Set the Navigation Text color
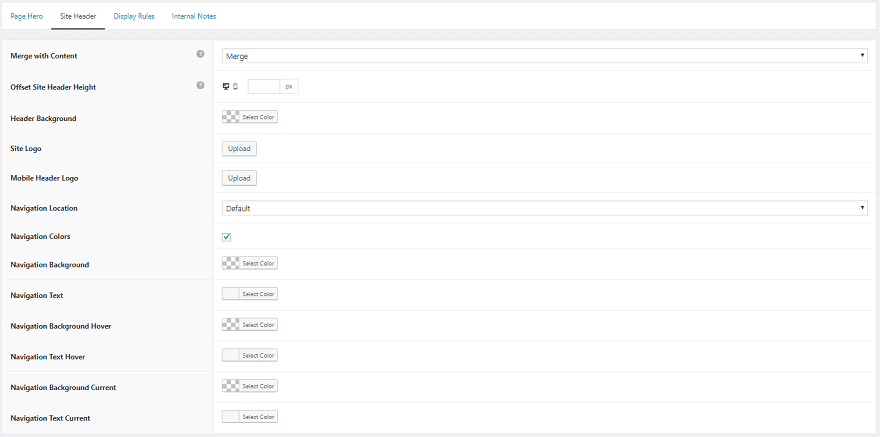The height and width of the screenshot is (437, 880). (249, 294)
